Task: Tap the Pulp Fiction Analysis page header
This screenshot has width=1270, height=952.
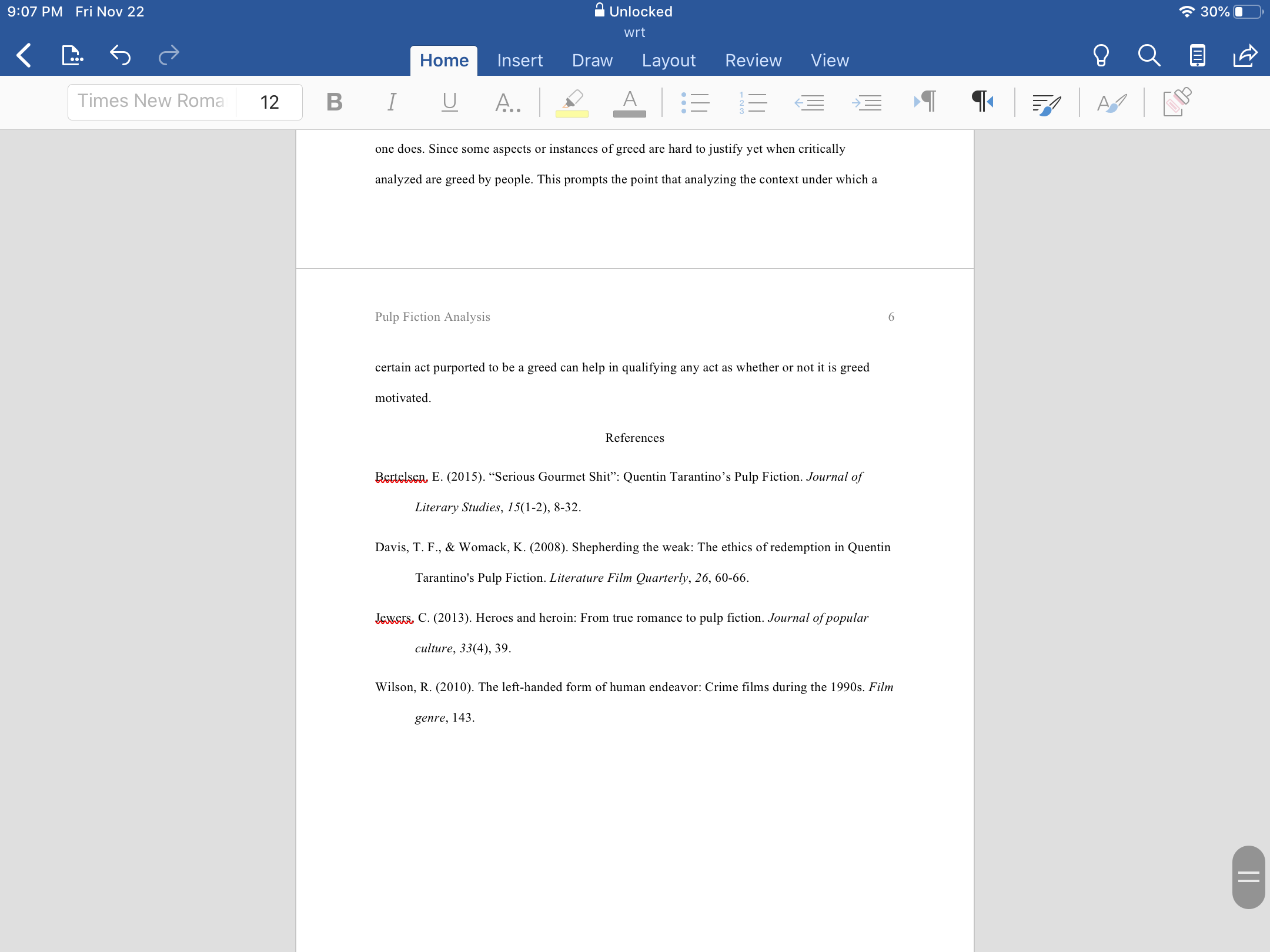Action: coord(432,317)
